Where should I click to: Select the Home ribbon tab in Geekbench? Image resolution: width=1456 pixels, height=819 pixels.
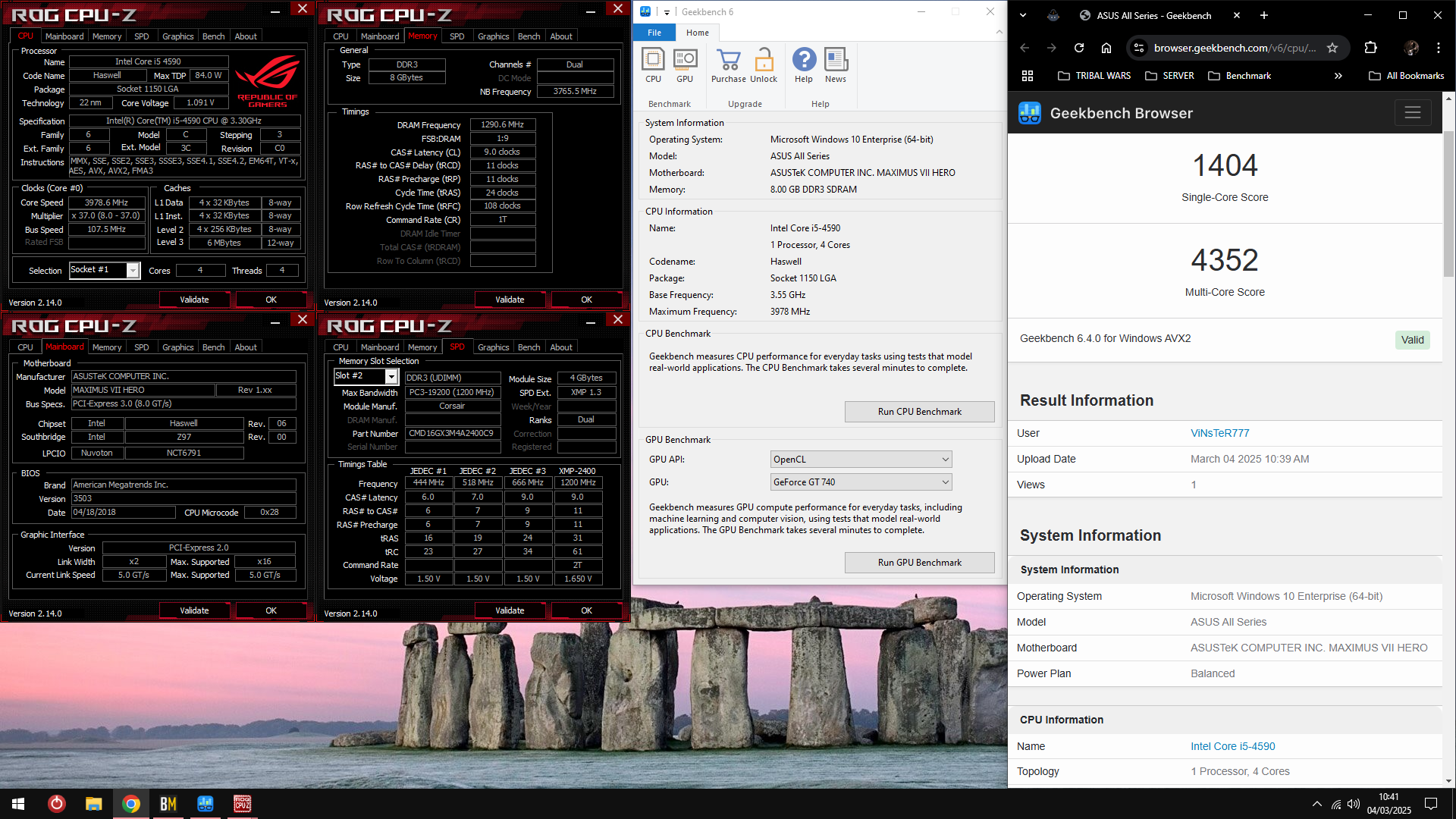[x=697, y=33]
